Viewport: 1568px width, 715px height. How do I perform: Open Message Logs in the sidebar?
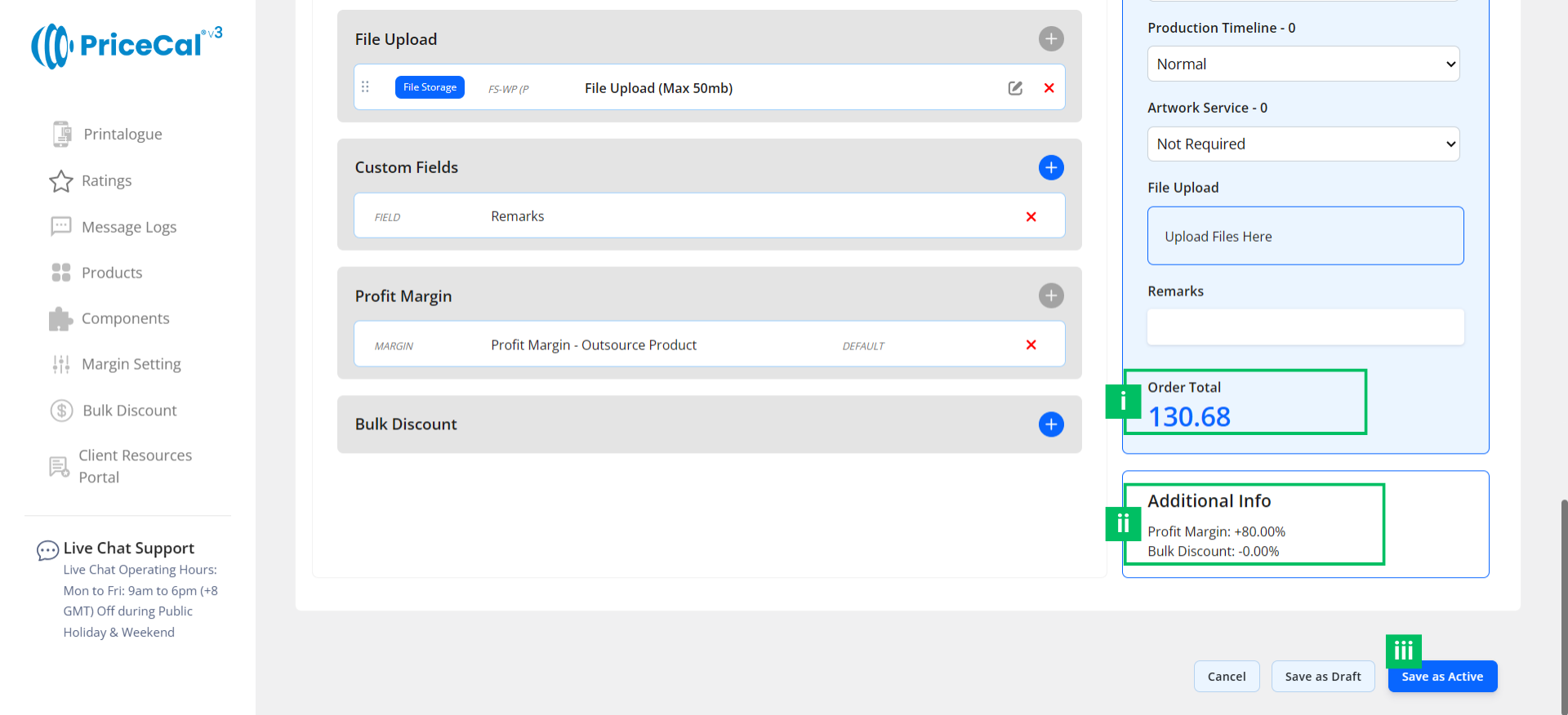[128, 227]
